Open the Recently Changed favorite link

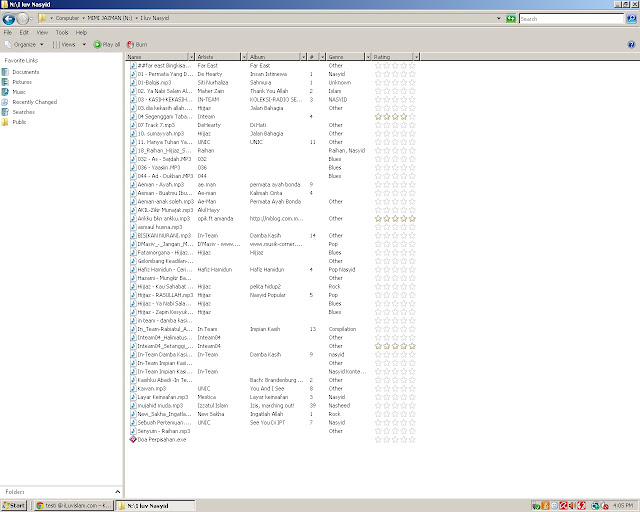coord(35,102)
